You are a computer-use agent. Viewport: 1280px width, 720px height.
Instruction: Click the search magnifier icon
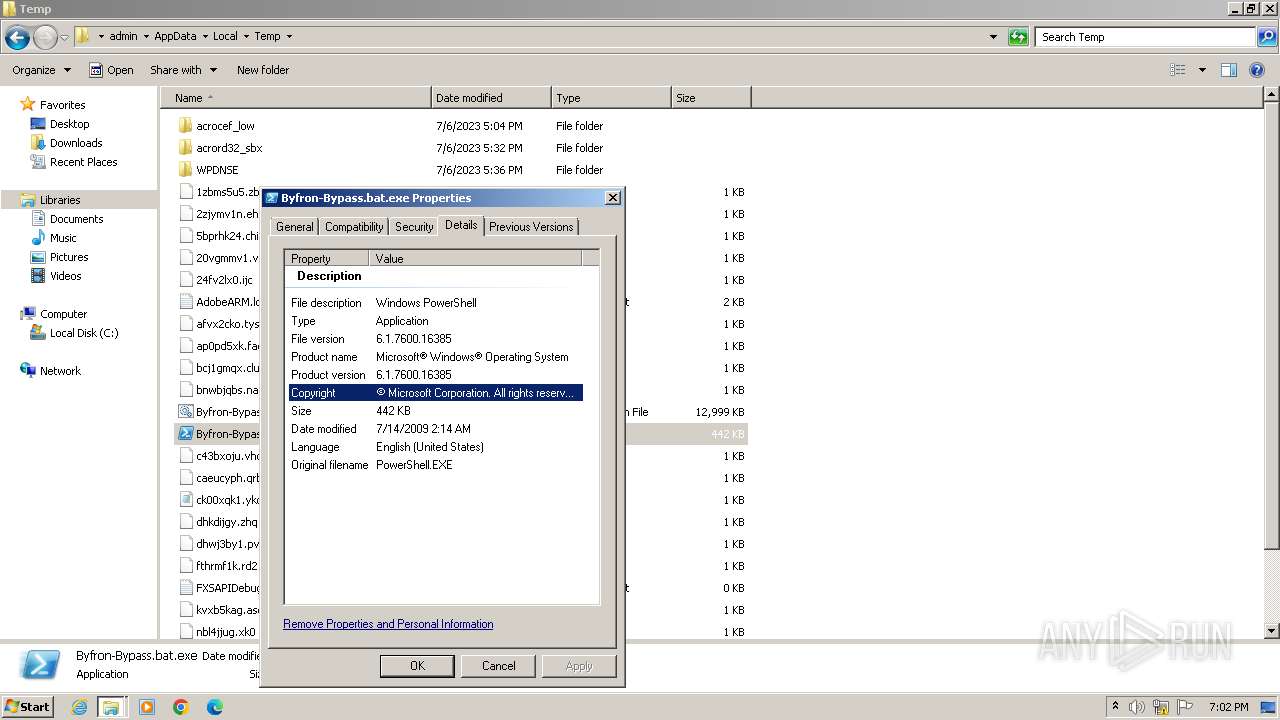coord(1267,37)
